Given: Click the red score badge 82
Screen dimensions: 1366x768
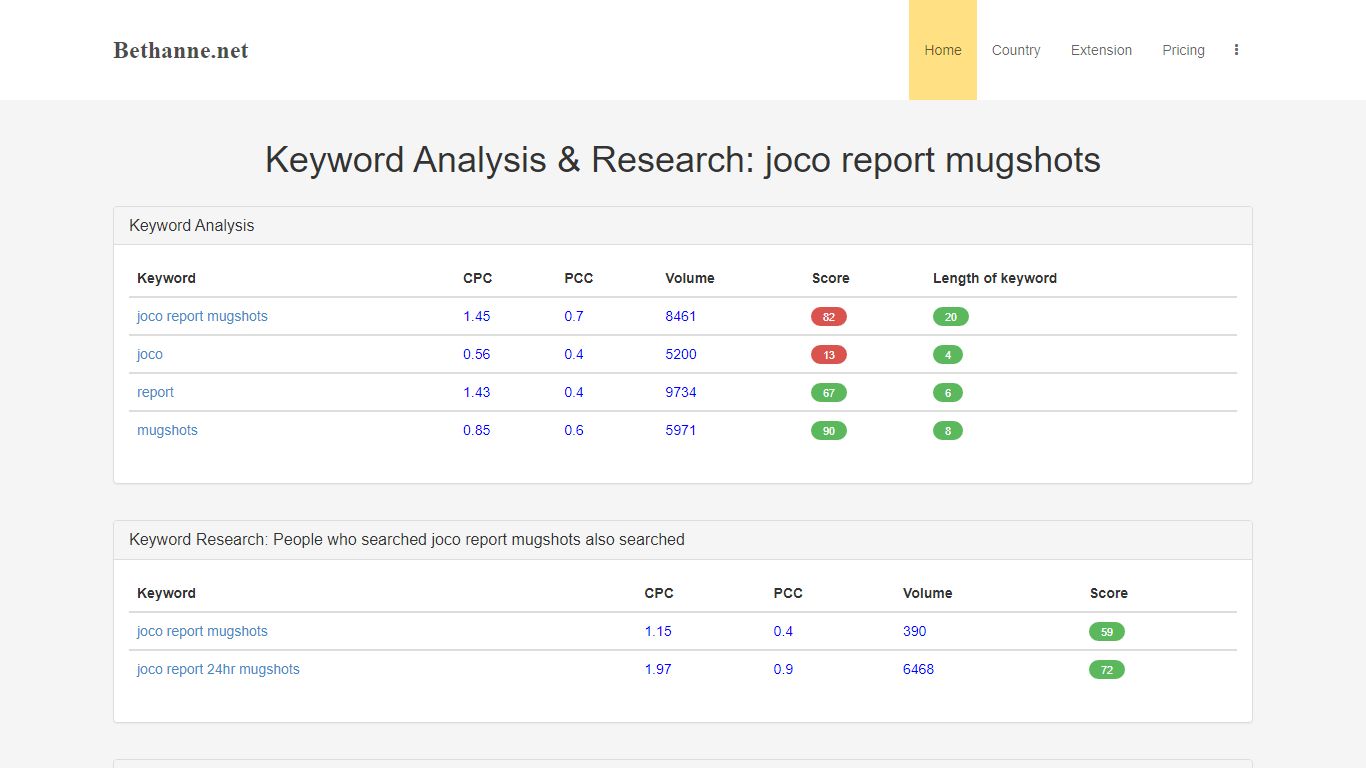Looking at the screenshot, I should [829, 317].
